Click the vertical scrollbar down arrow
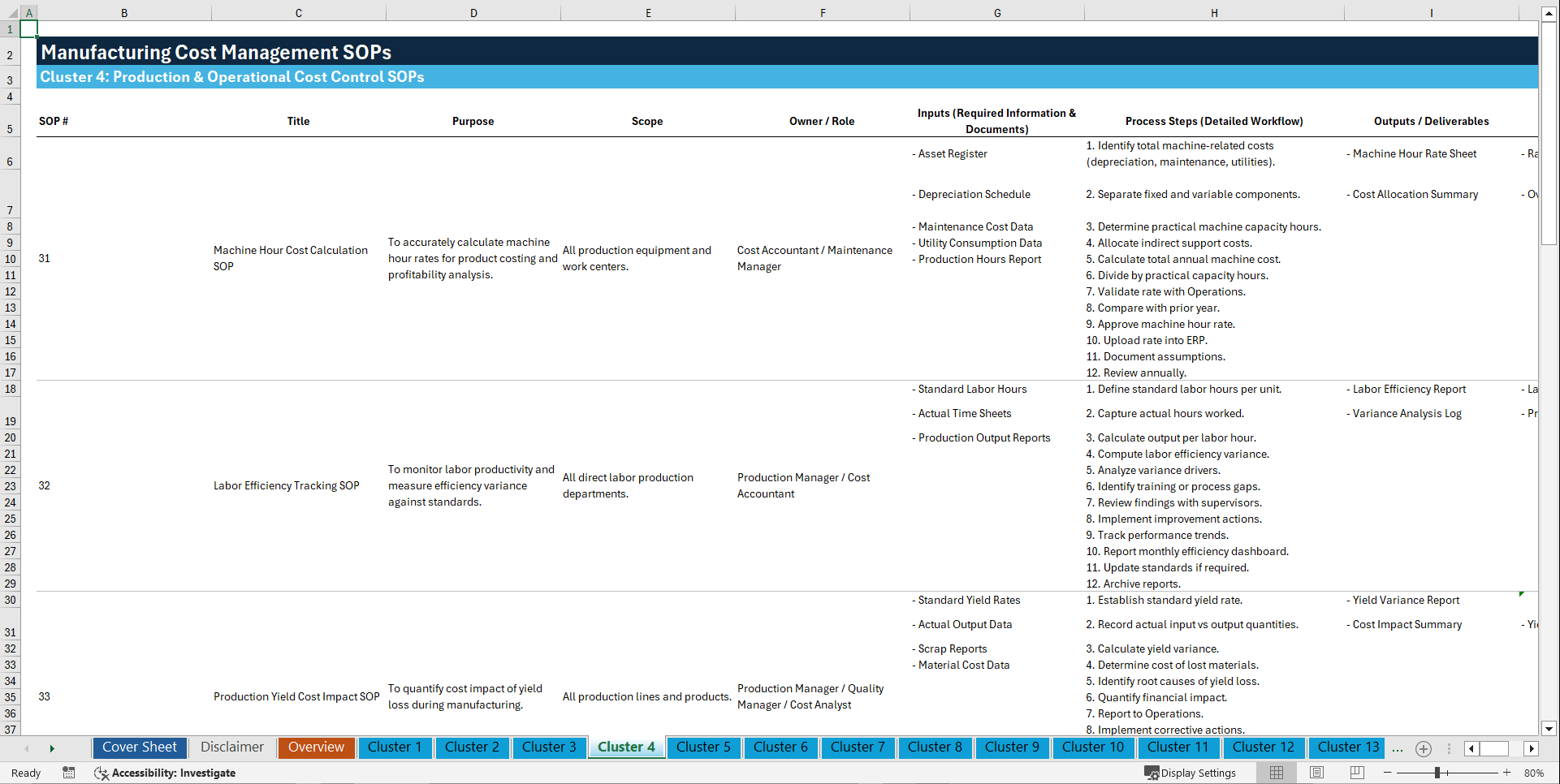The height and width of the screenshot is (784, 1560). point(1549,729)
